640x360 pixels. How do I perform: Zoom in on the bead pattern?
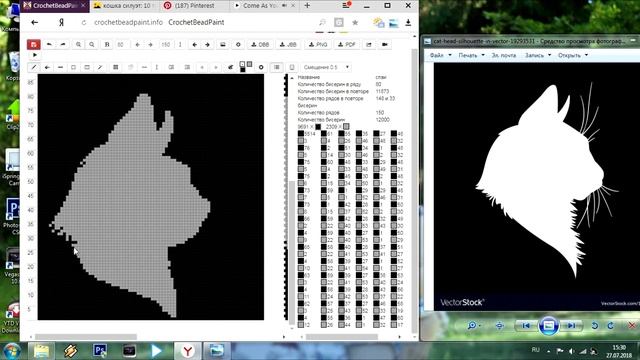[x=78, y=44]
